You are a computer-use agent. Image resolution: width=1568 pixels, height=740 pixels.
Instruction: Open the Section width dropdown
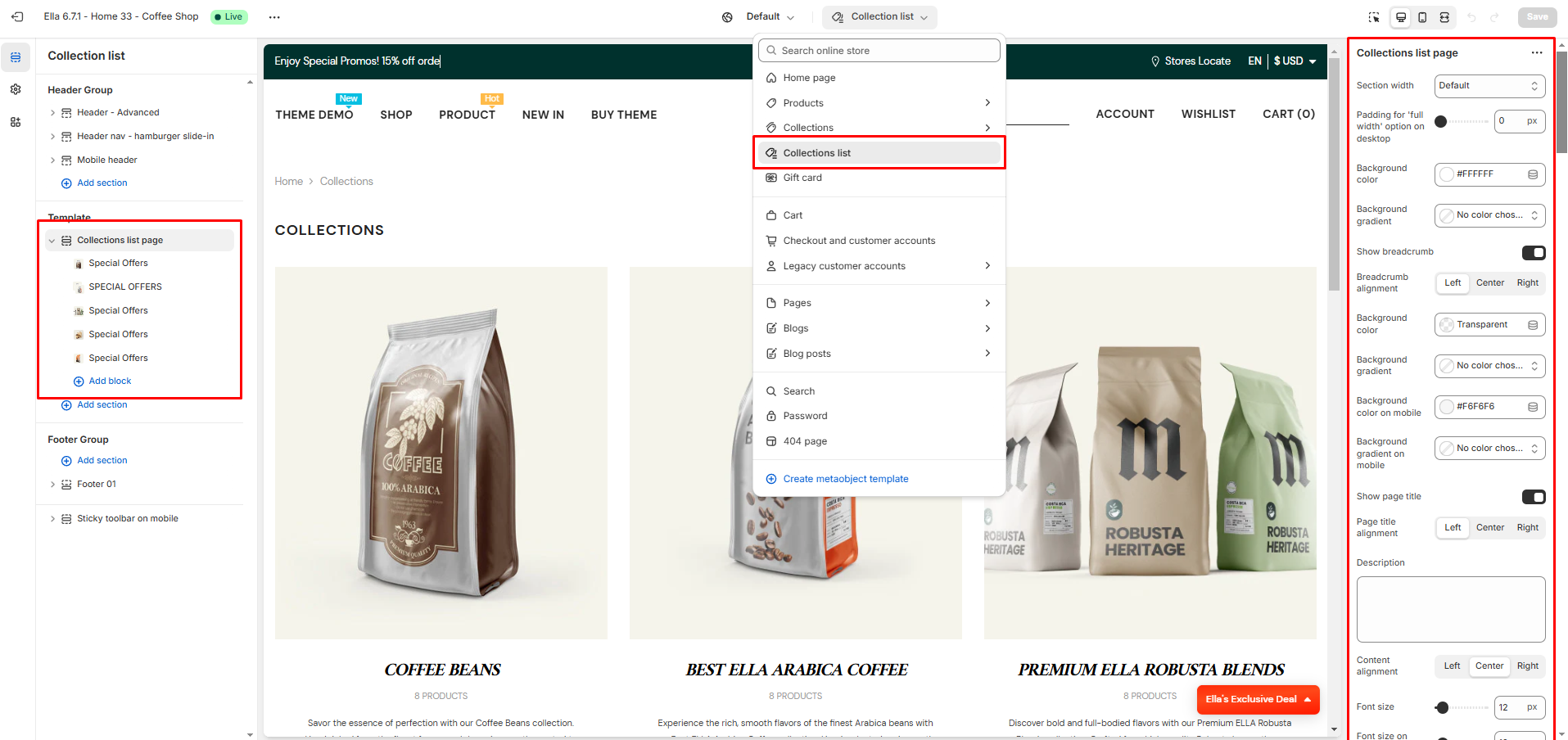pyautogui.click(x=1489, y=86)
